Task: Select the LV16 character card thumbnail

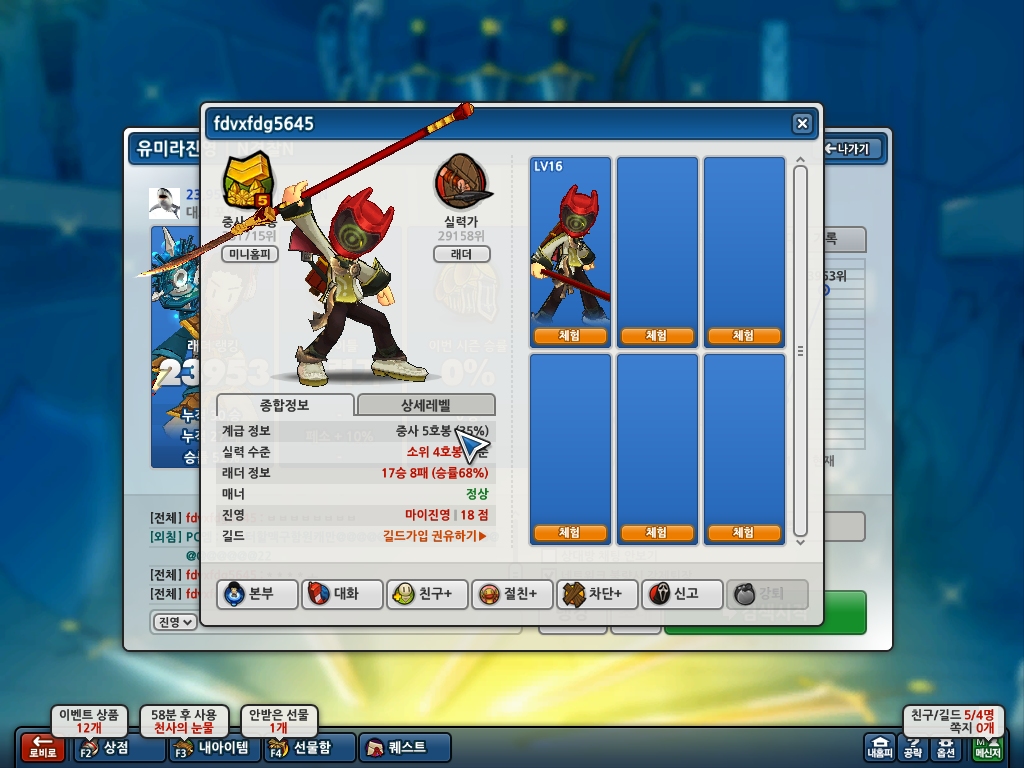Action: pyautogui.click(x=570, y=251)
